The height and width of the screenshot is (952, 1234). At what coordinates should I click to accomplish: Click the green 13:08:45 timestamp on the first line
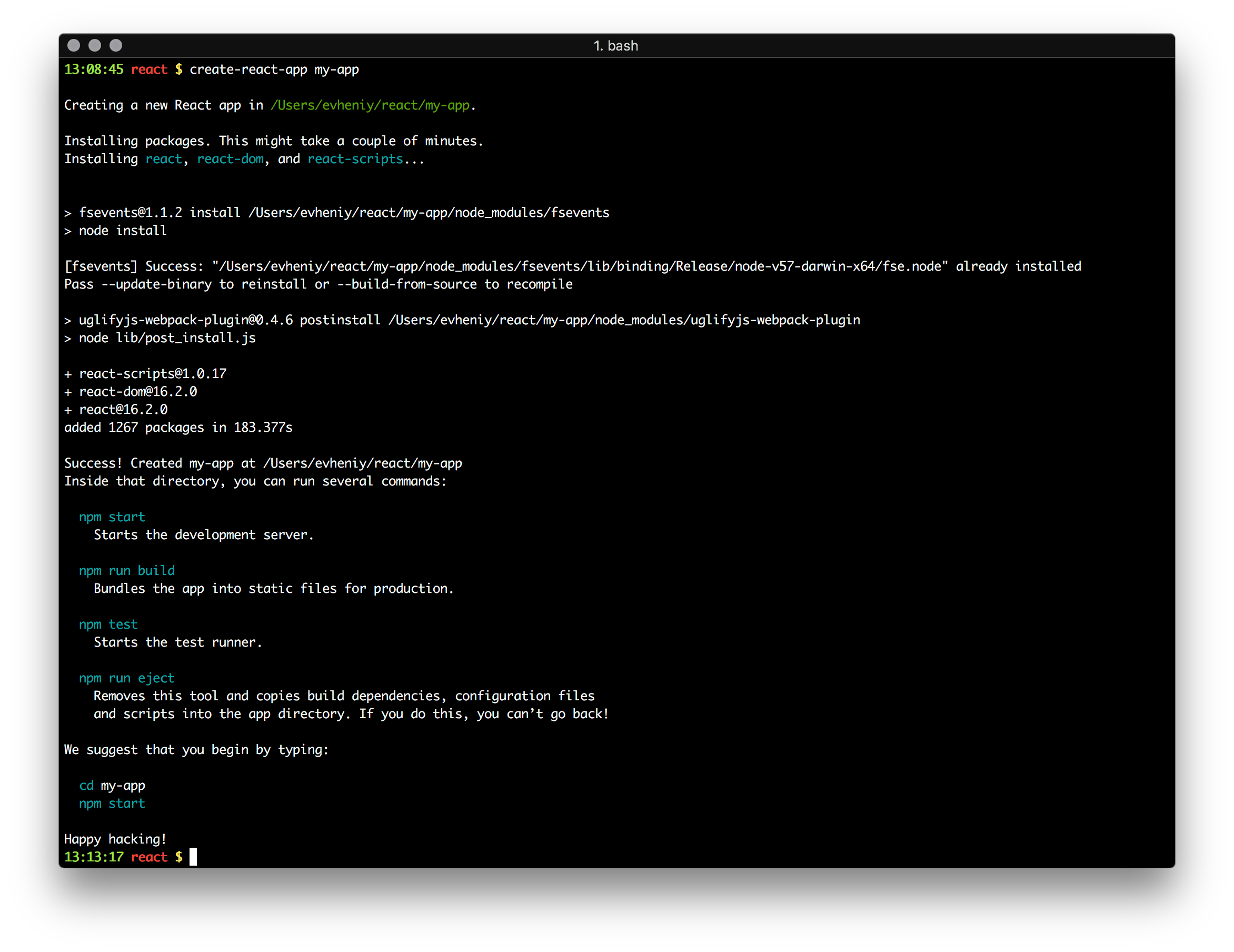point(94,70)
